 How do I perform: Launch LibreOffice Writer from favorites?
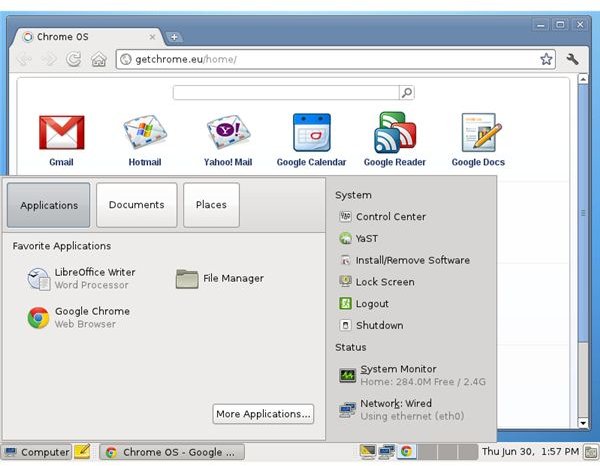coord(81,279)
